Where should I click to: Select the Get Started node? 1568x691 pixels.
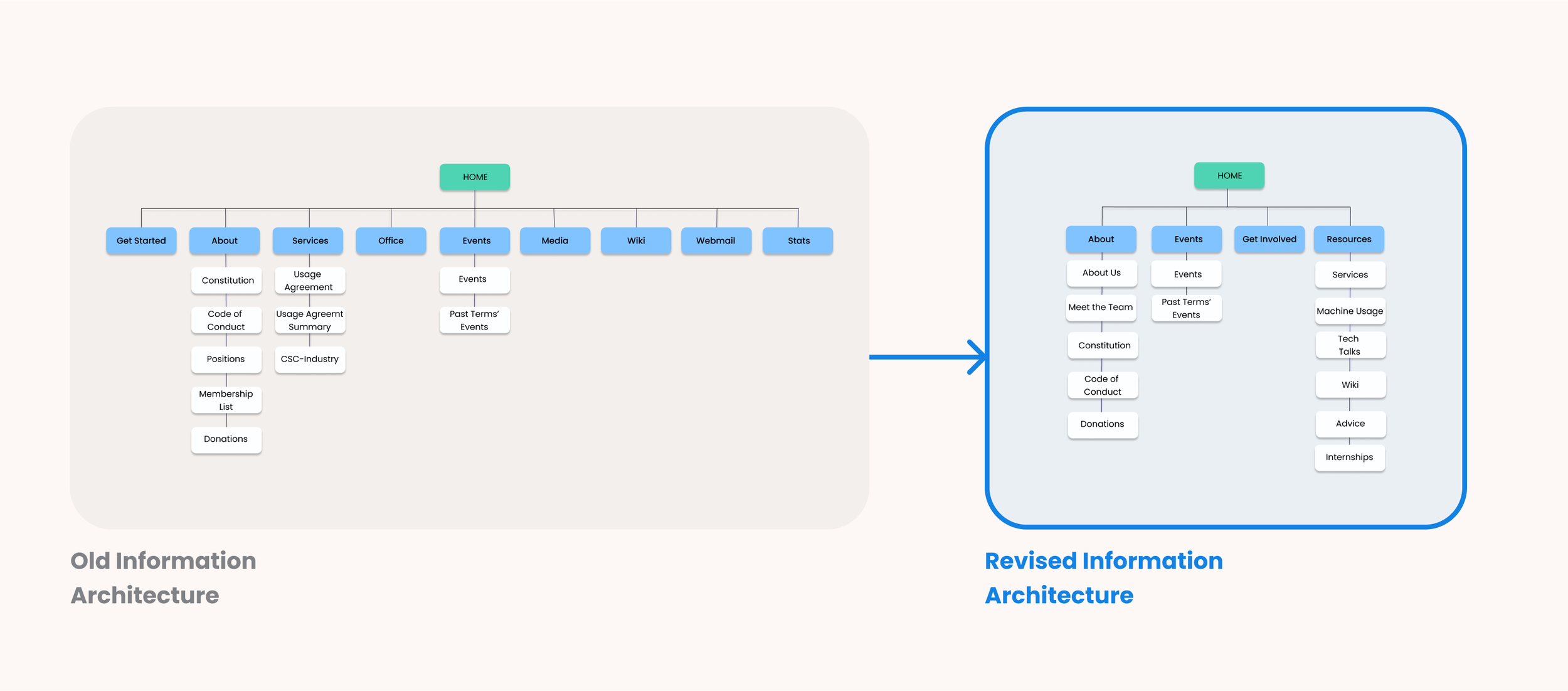141,240
